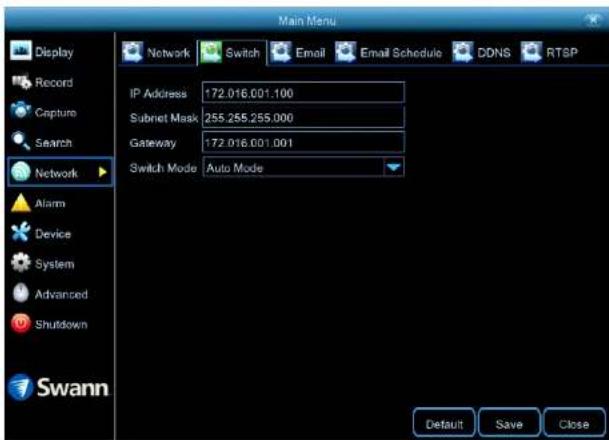This screenshot has height=440, width=609.
Task: Go to the Email Schedule tab label
Action: click(401, 53)
